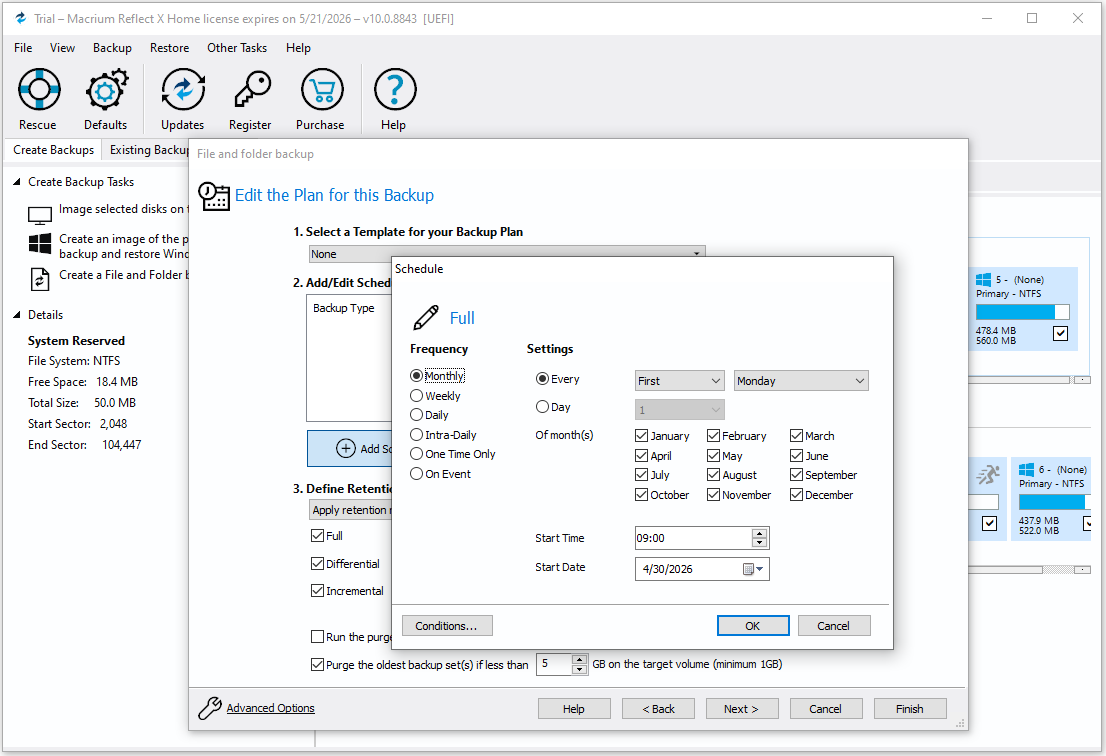Viewport: 1106px width, 756px height.
Task: Collapse the Details section
Action: click(17, 315)
